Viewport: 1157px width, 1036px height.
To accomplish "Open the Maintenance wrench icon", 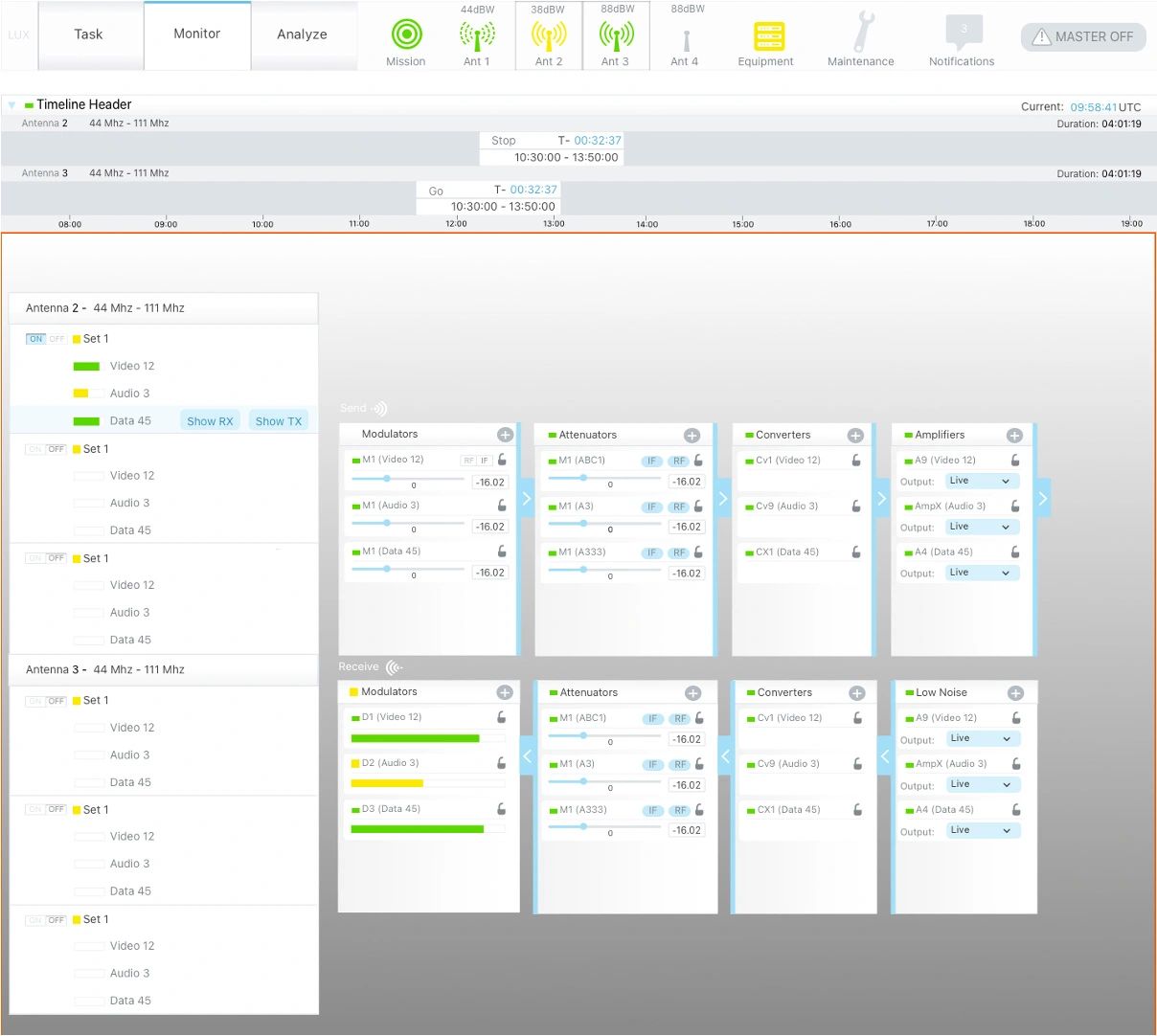I will point(863,32).
